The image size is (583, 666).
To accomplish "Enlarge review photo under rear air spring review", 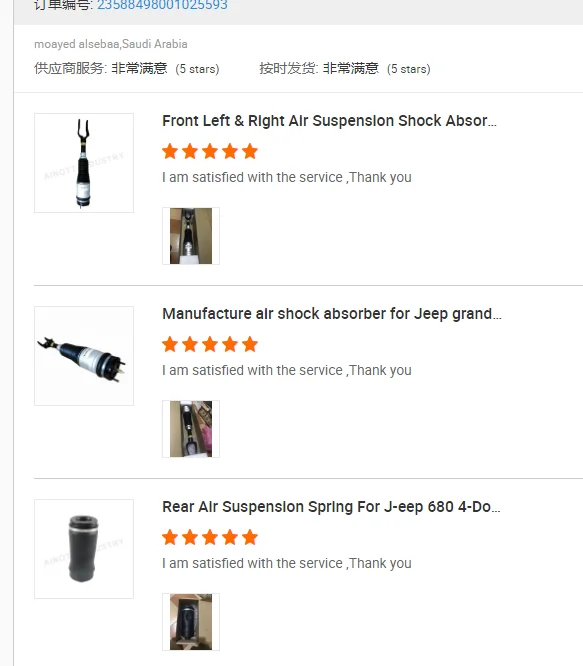I will [191, 622].
